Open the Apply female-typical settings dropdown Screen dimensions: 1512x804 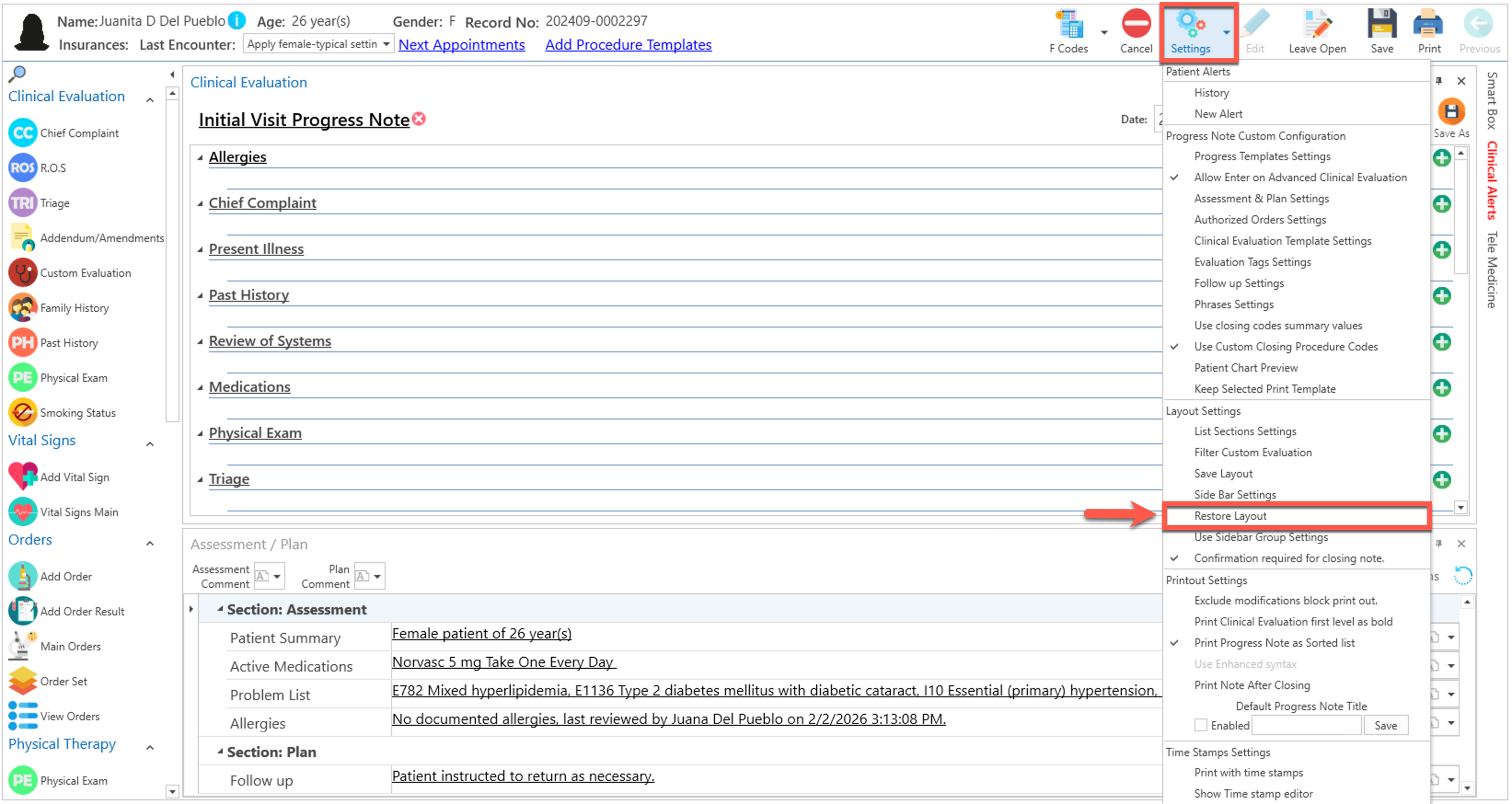(x=386, y=45)
